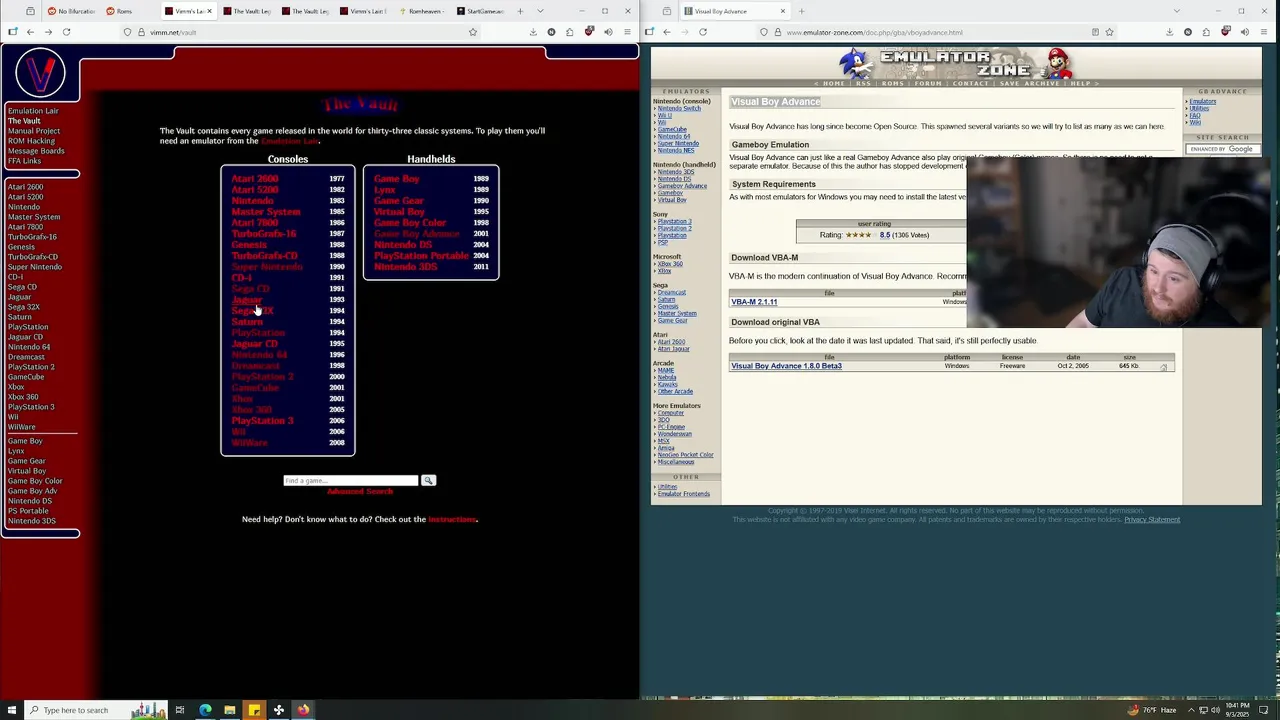
Task: Open Message Boards in Vimm's sidebar
Action: pyautogui.click(x=36, y=151)
